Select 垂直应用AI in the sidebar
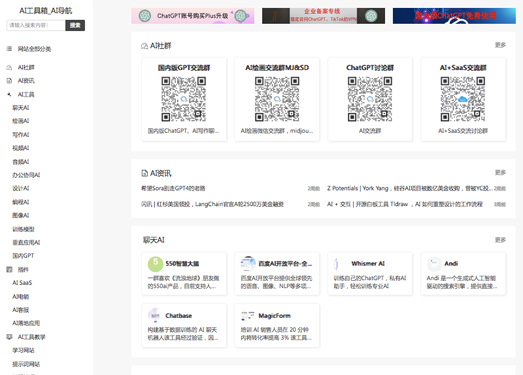The width and height of the screenshot is (523, 375). (26, 243)
